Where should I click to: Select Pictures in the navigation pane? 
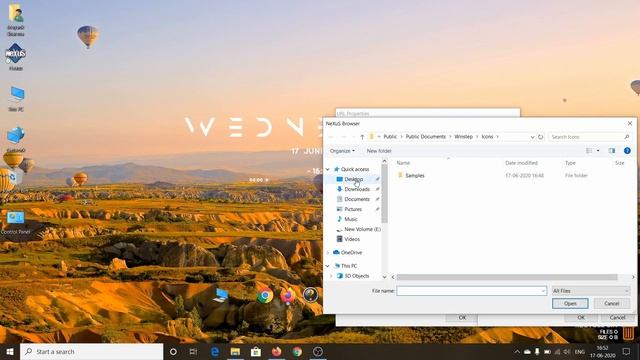pyautogui.click(x=353, y=209)
